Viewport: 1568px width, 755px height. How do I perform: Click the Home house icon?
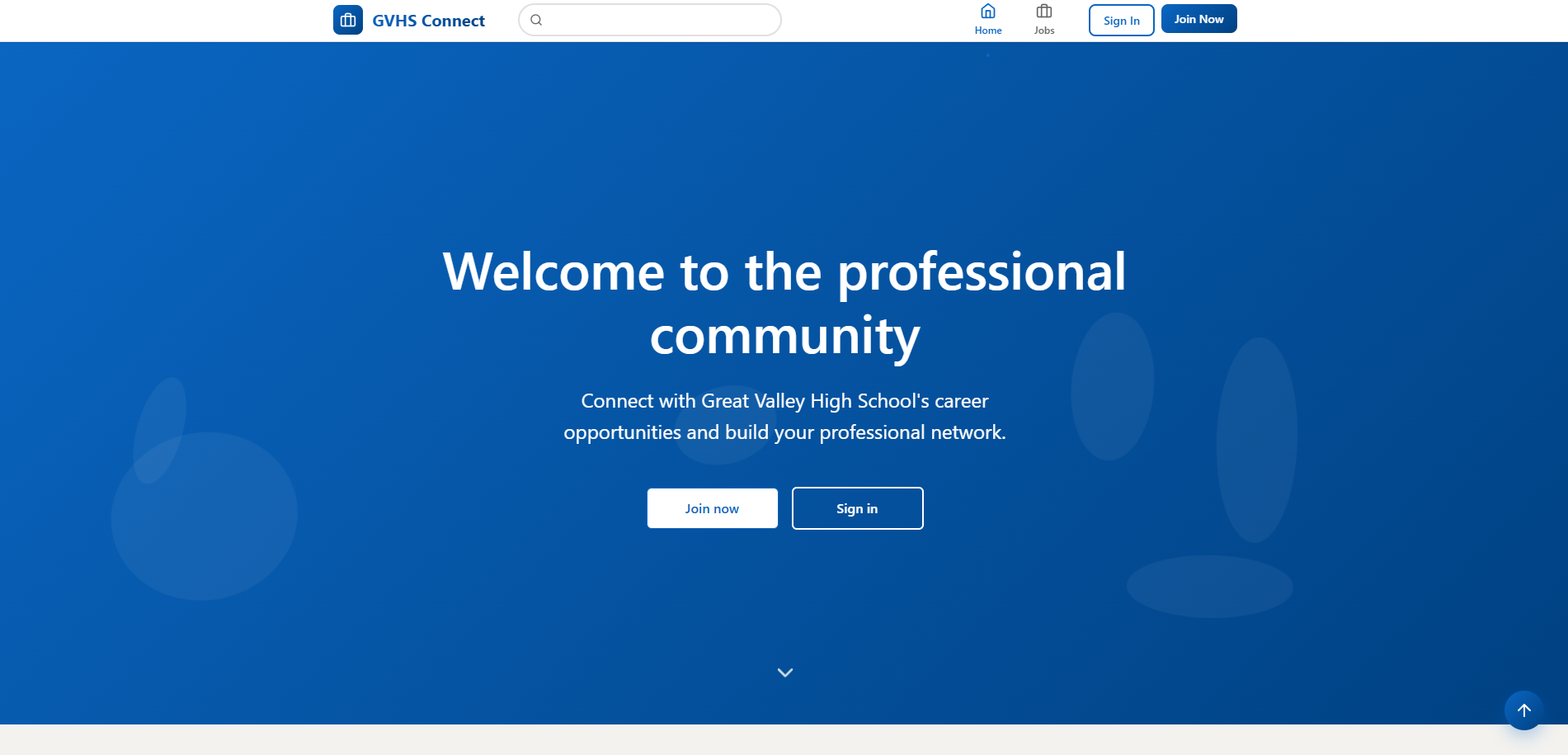[987, 12]
